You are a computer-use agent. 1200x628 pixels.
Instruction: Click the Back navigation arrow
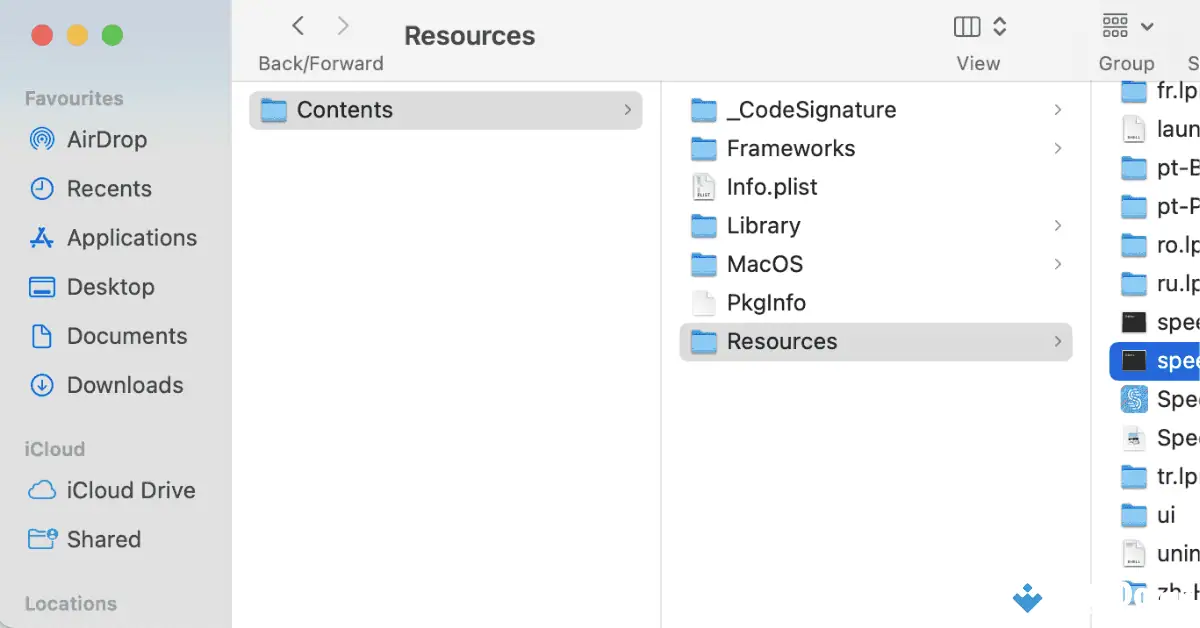pos(297,25)
